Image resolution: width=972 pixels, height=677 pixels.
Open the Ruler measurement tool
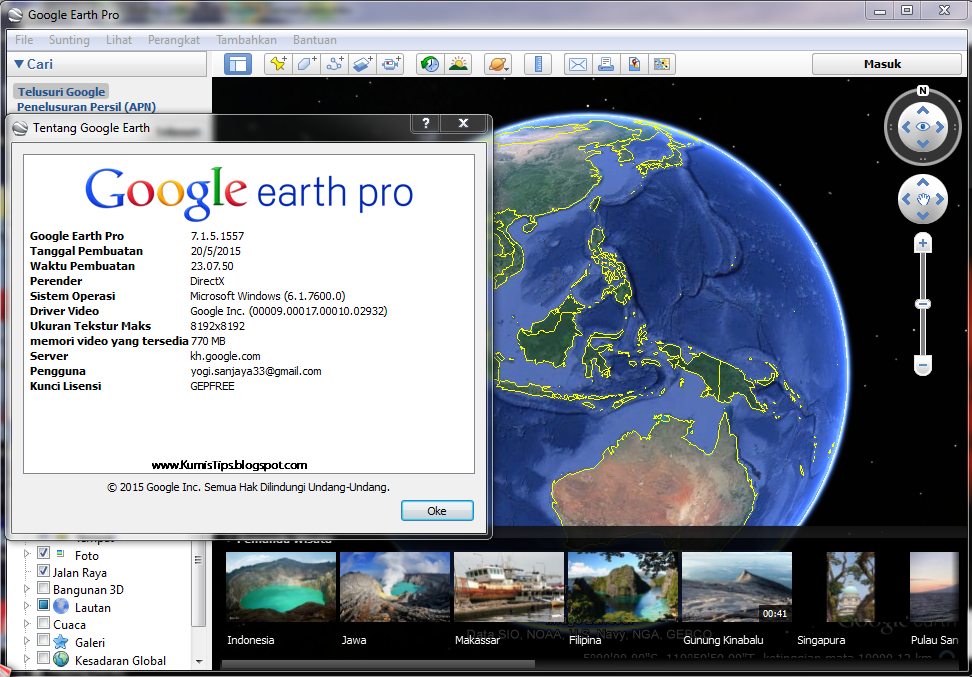[x=539, y=63]
